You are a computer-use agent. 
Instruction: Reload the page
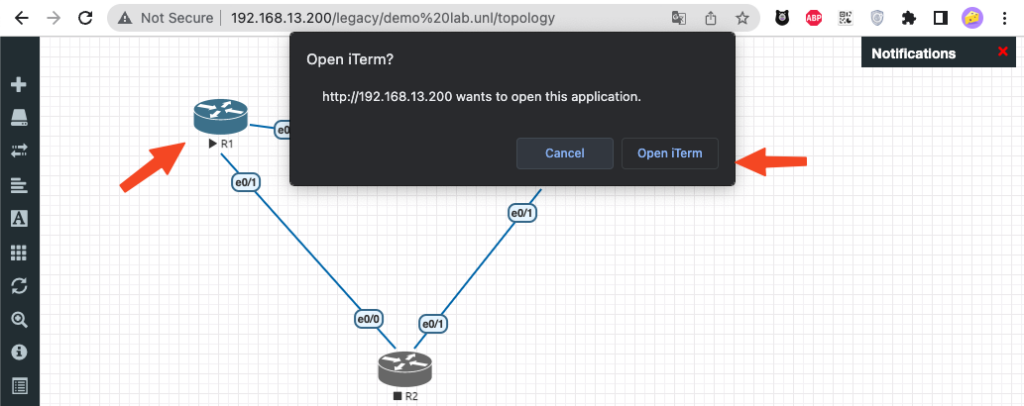point(85,18)
